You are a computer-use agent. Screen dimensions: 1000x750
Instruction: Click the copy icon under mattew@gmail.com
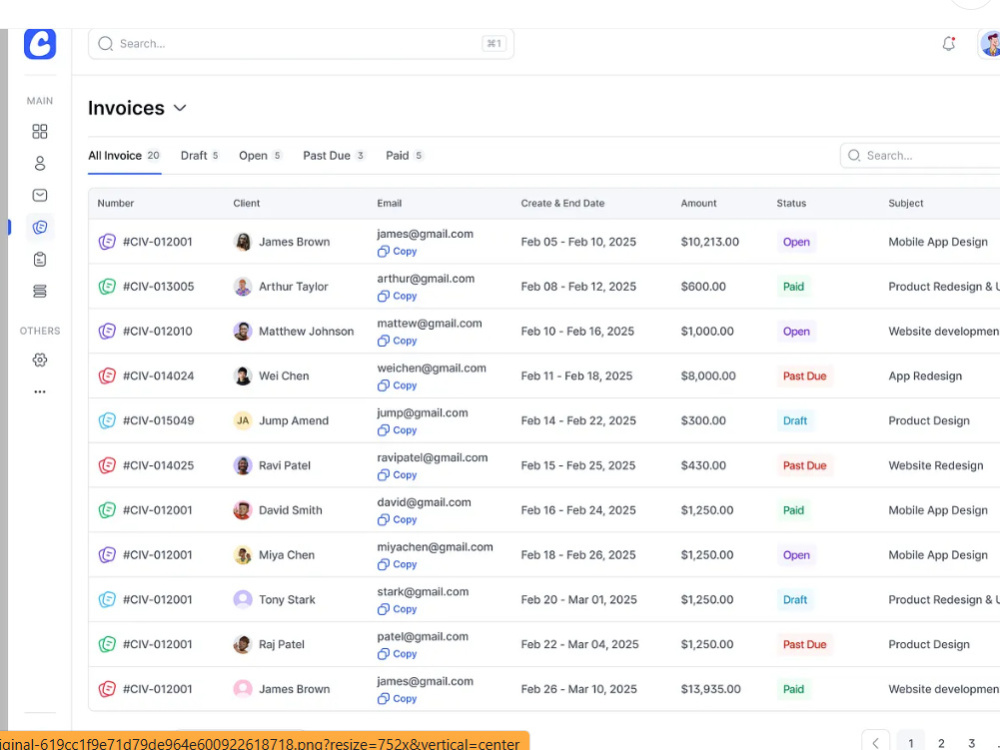(383, 341)
